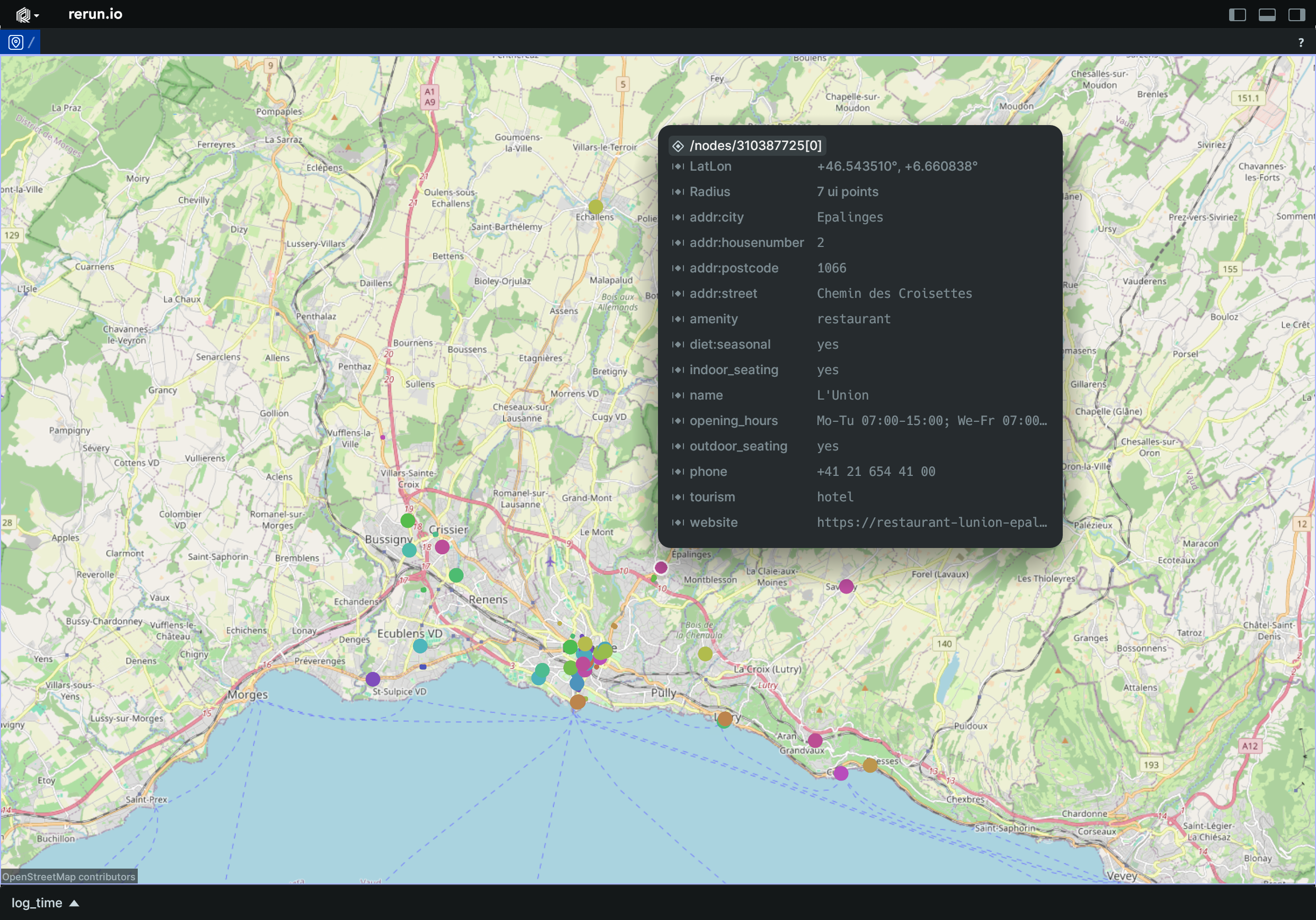This screenshot has height=920, width=1316.
Task: Click the component icon beside opening_hours
Action: coord(678,421)
